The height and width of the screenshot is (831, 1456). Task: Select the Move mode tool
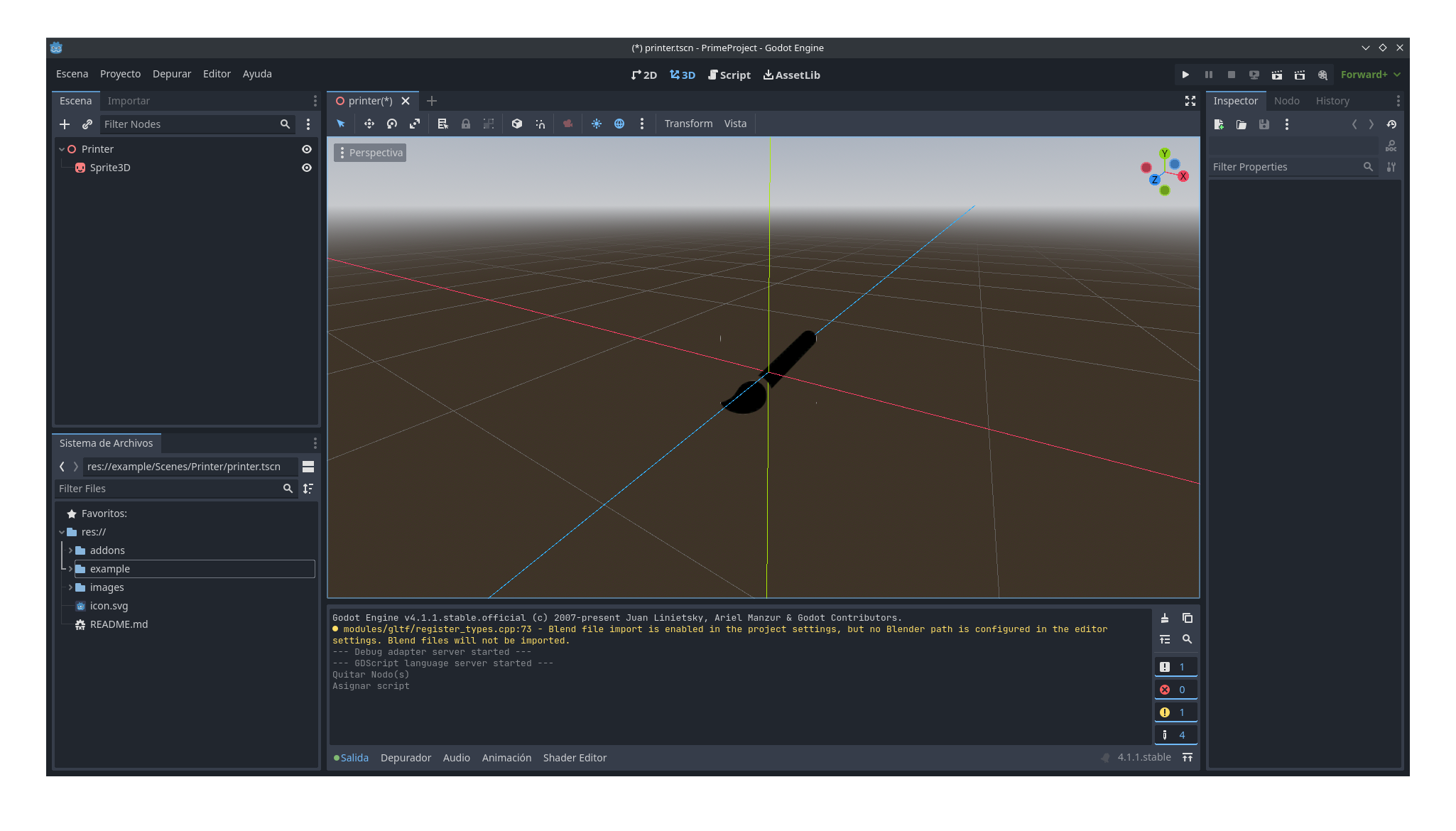coord(369,124)
